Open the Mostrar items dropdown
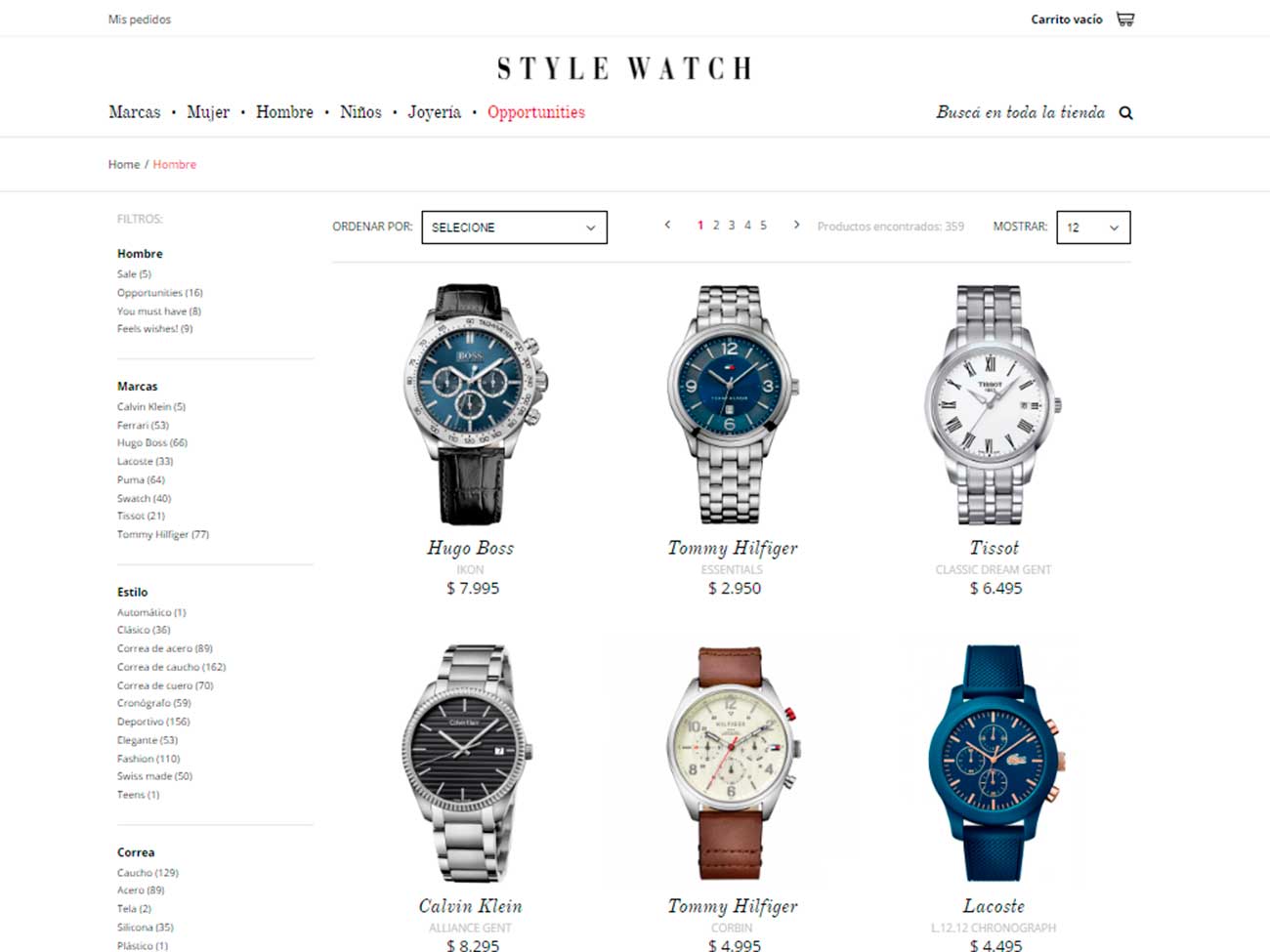This screenshot has height=952, width=1270. (x=1093, y=228)
